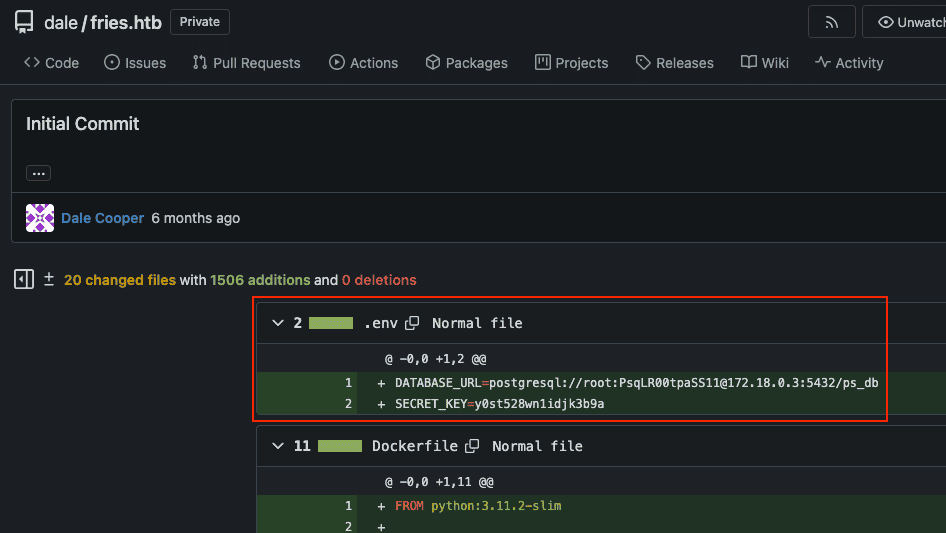Open the dale owner link

(61, 22)
